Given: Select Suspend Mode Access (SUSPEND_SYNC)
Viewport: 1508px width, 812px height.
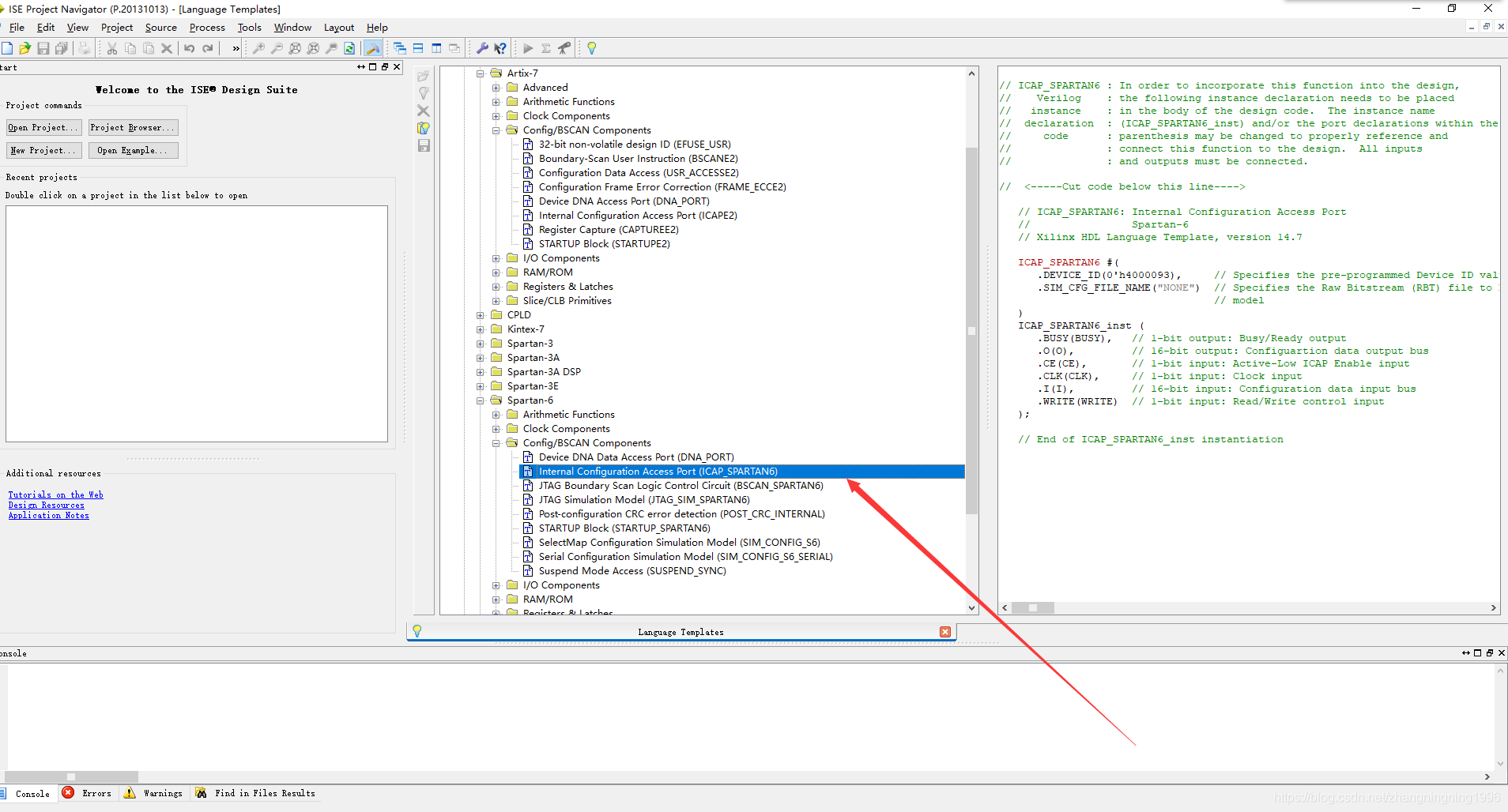Looking at the screenshot, I should click(632, 571).
